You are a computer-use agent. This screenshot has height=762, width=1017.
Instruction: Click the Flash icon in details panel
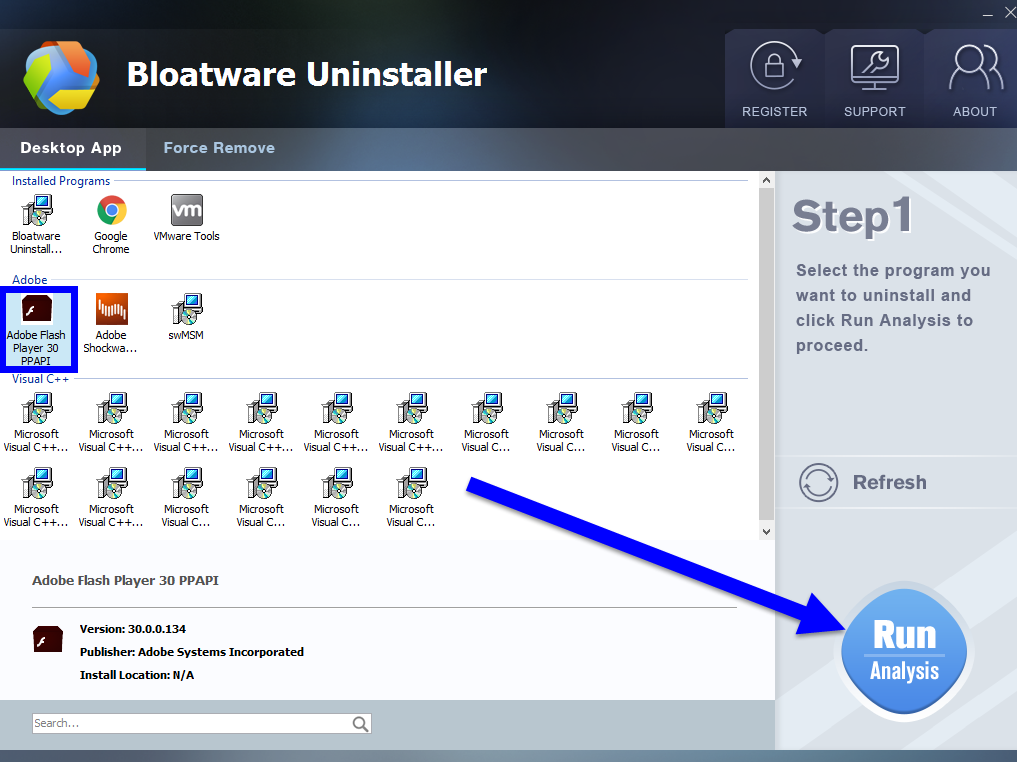48,639
